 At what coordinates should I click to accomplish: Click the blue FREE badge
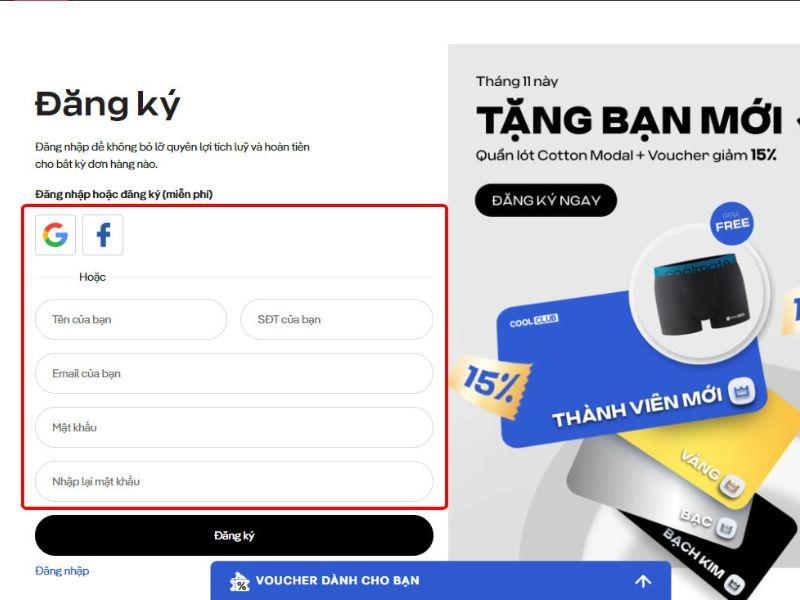(732, 224)
